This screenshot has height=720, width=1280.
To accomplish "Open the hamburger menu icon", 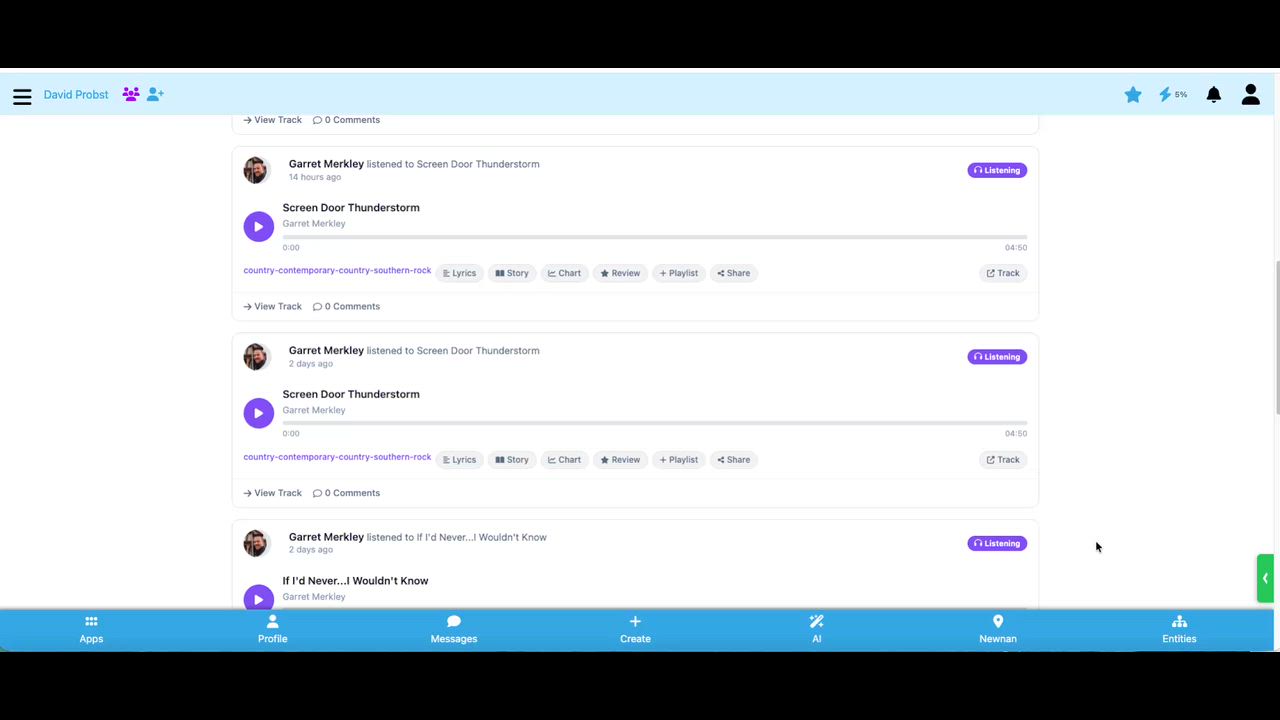I will (x=22, y=96).
